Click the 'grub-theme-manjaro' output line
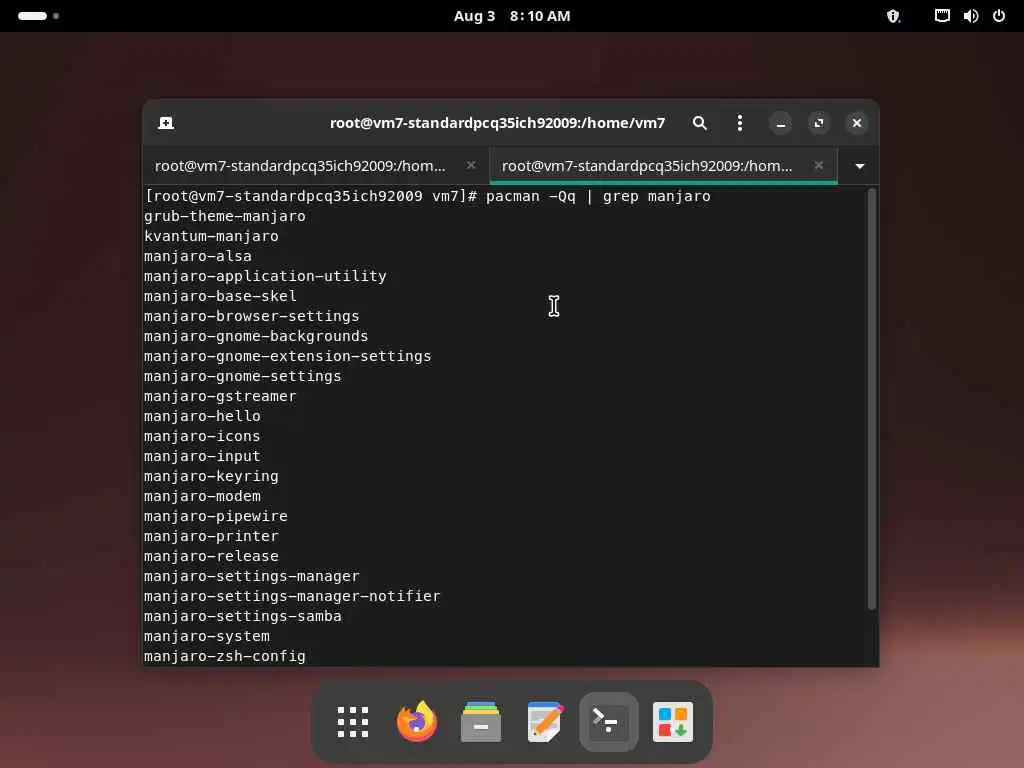The width and height of the screenshot is (1024, 768). (x=225, y=216)
